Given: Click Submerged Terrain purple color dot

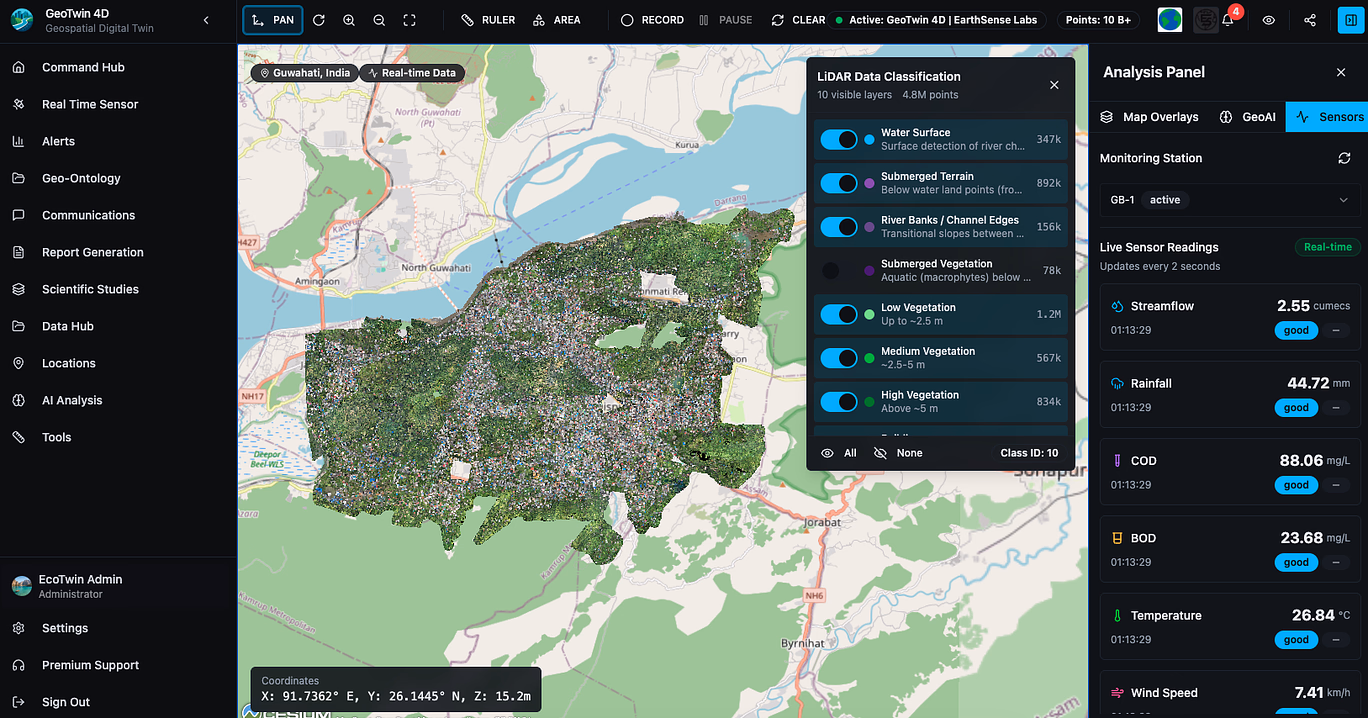Looking at the screenshot, I should [869, 184].
